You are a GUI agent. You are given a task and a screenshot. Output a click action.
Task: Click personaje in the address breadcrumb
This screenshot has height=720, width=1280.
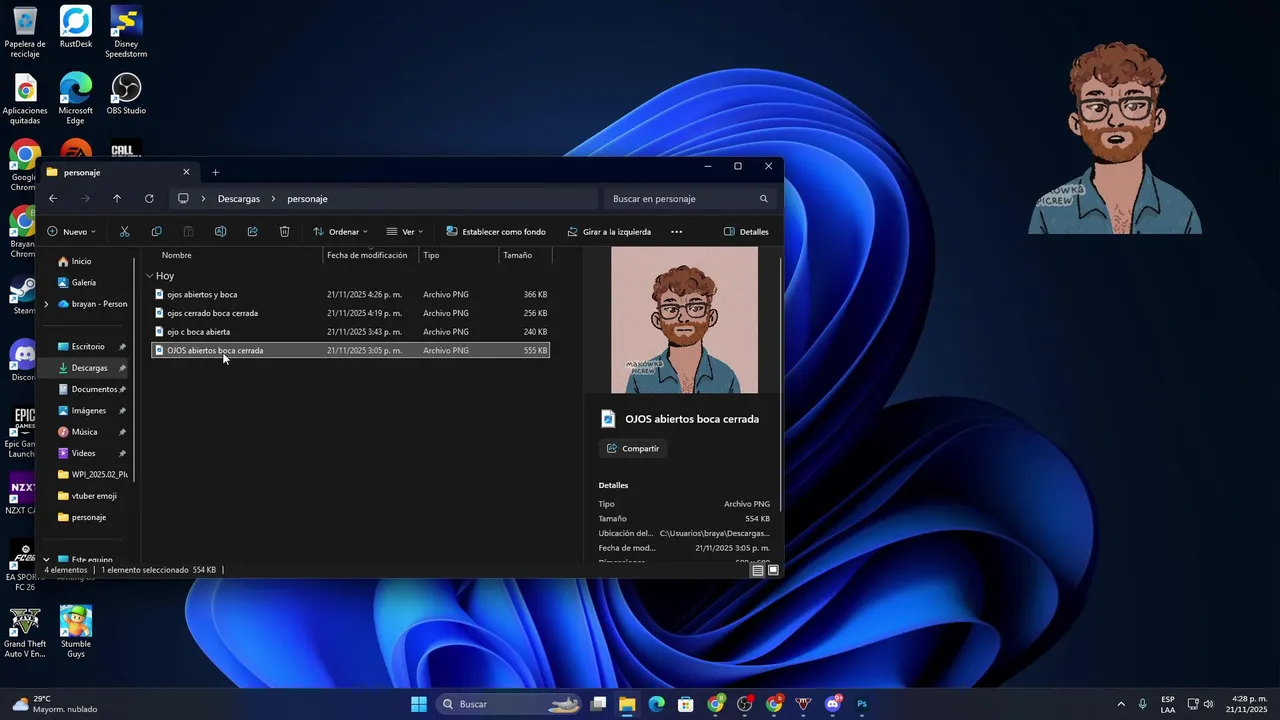click(307, 198)
